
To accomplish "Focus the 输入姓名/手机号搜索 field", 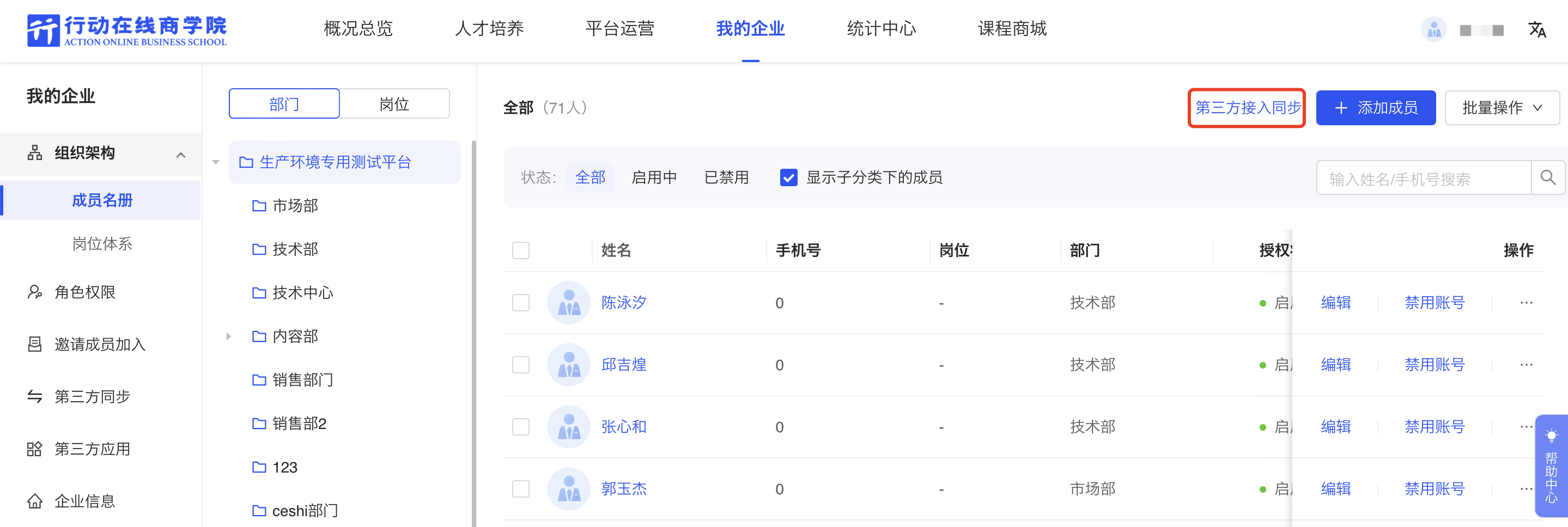I will (x=1424, y=177).
